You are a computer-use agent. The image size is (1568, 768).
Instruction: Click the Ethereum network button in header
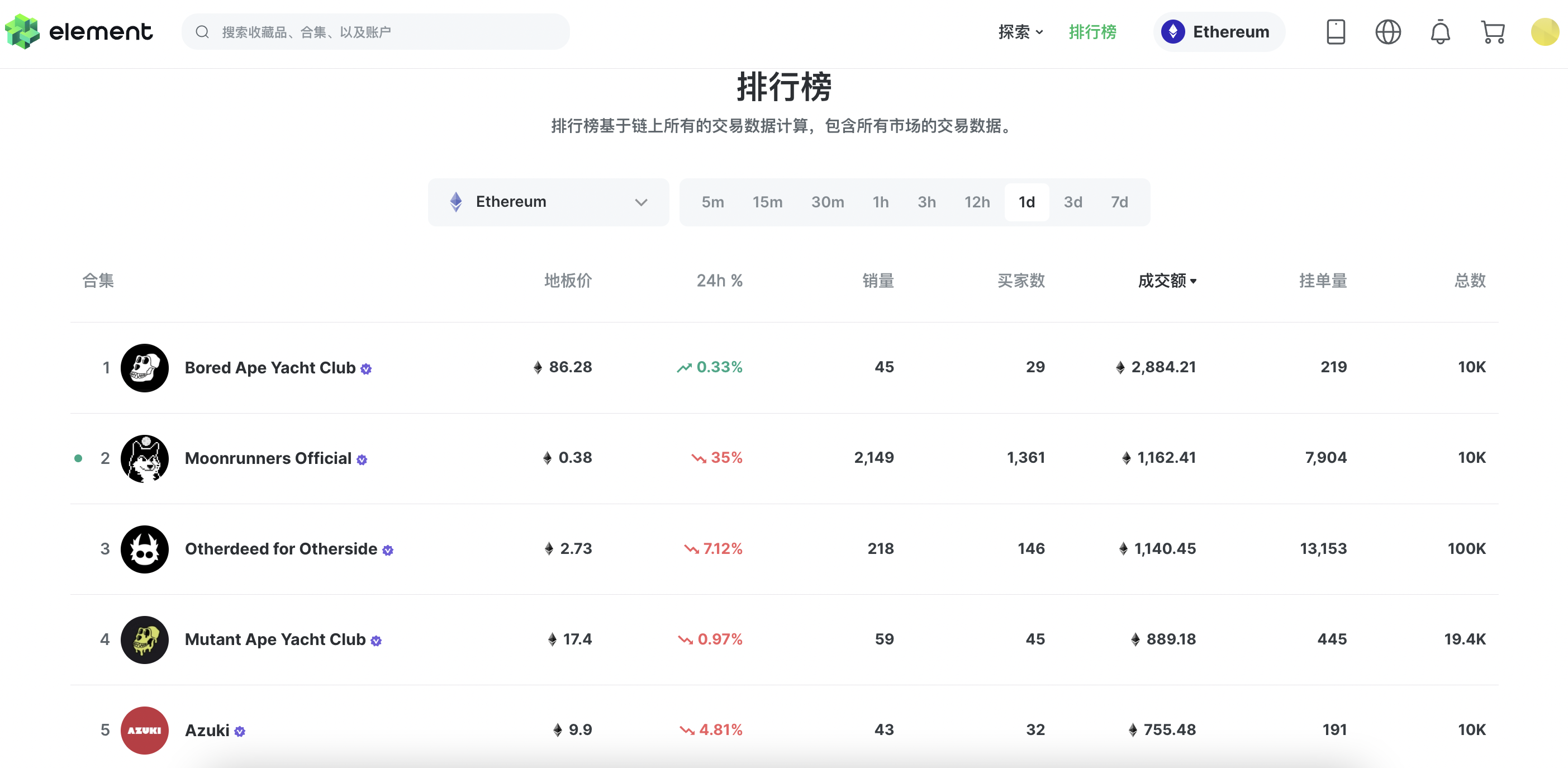1219,32
